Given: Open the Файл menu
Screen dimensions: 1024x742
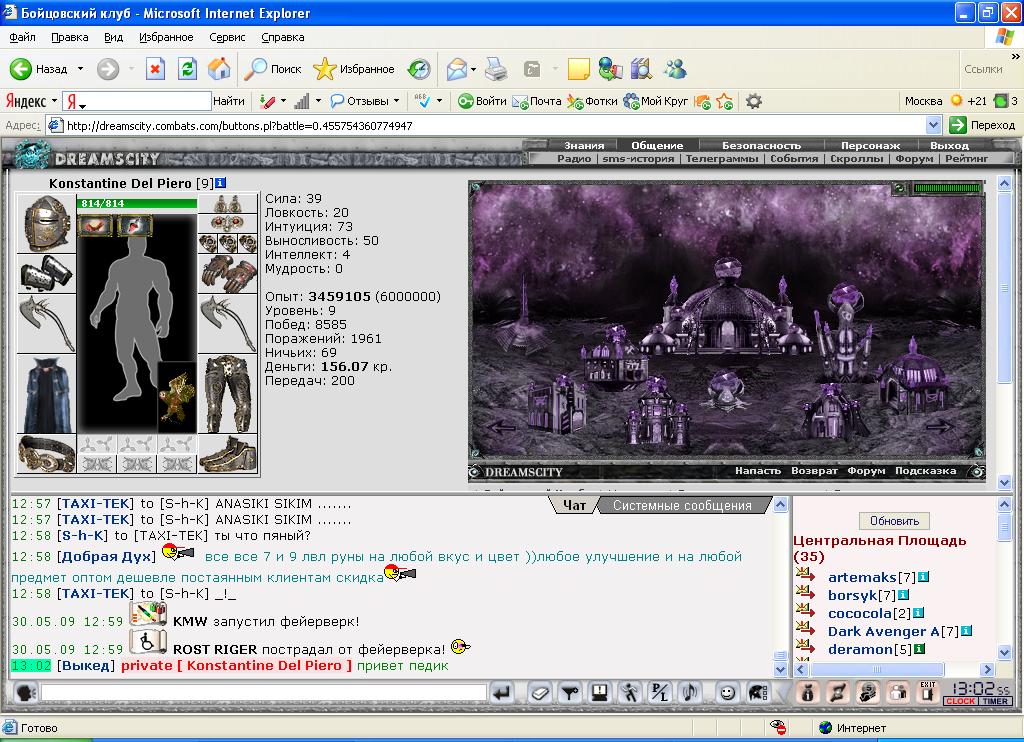Looking at the screenshot, I should (x=23, y=37).
